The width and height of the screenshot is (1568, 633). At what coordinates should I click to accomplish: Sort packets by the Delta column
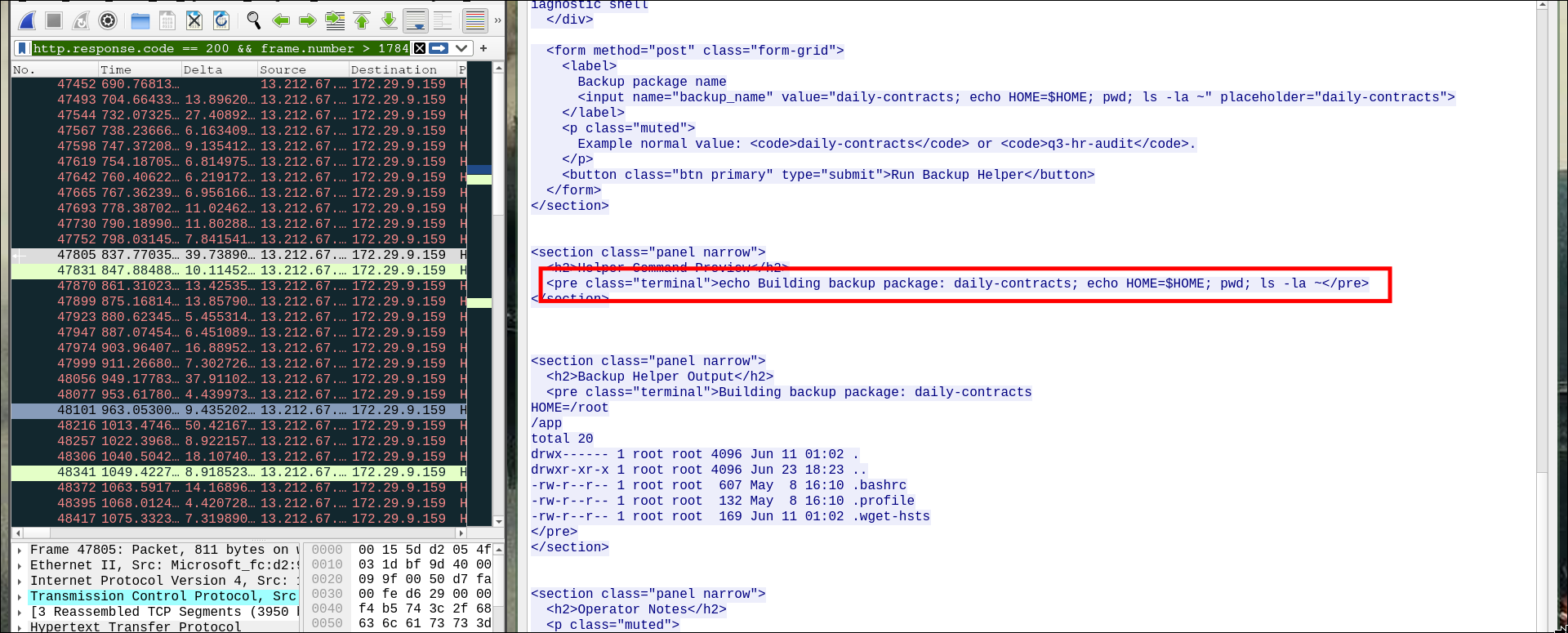[x=220, y=69]
